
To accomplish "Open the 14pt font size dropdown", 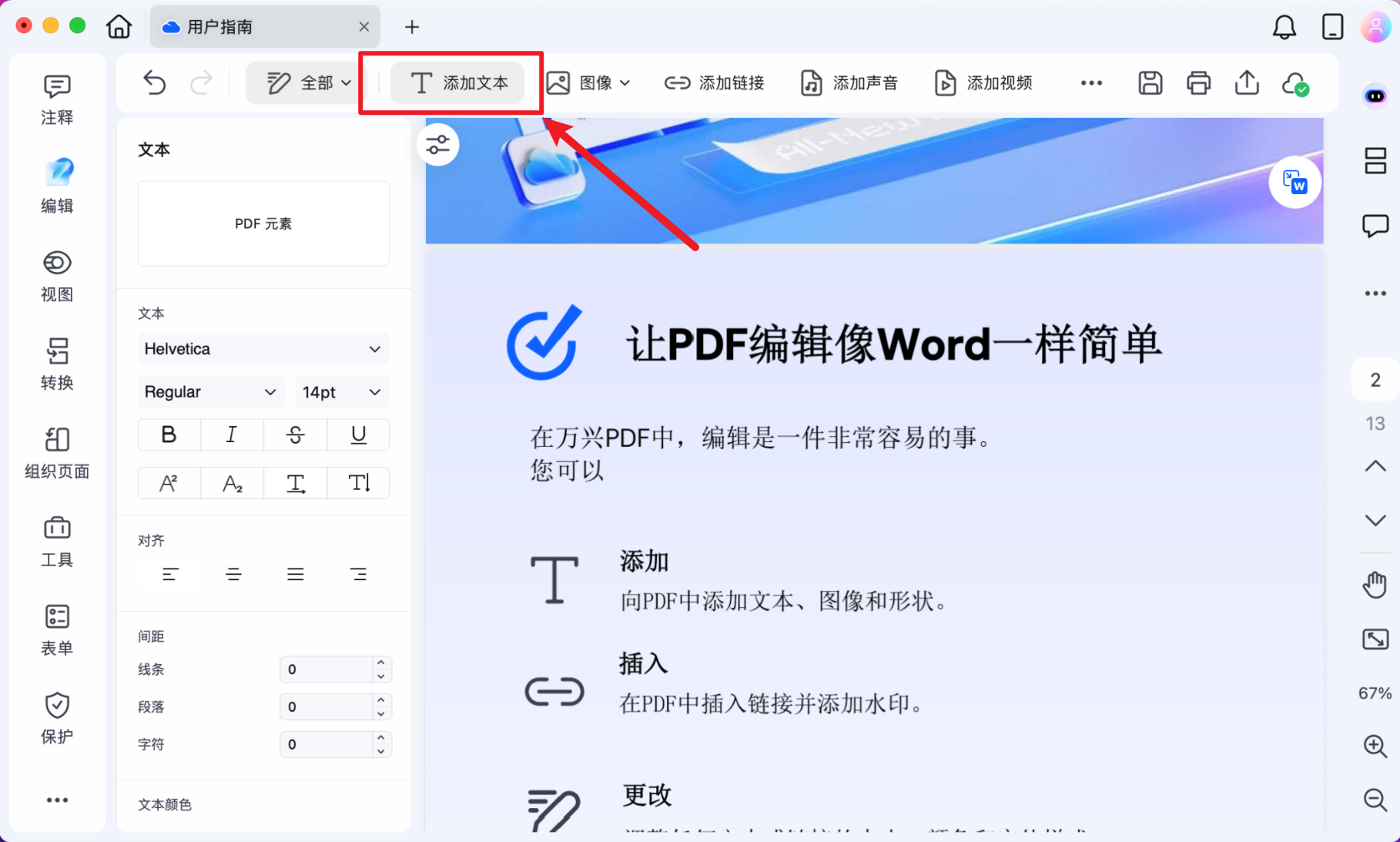I will [342, 391].
